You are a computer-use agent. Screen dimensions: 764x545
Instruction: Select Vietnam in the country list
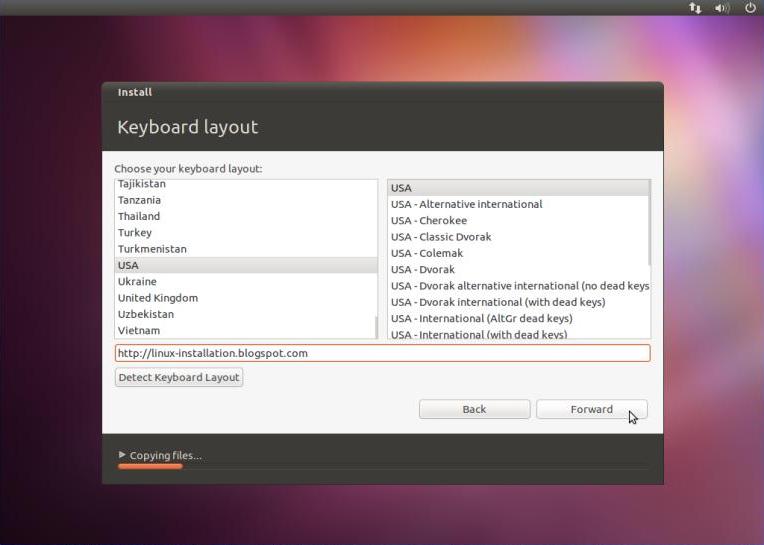246,331
